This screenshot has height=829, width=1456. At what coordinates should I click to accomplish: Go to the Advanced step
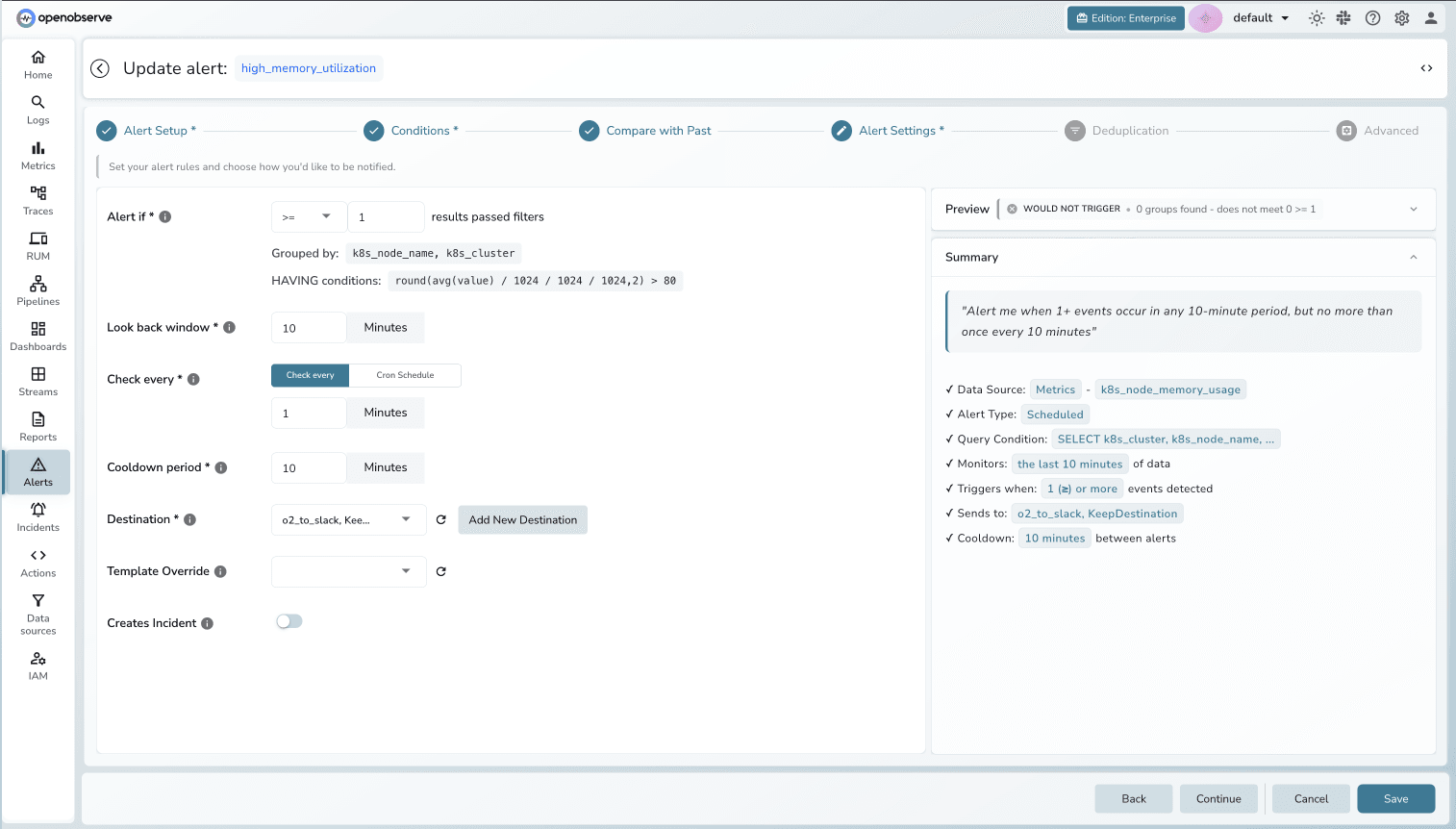pos(1378,131)
